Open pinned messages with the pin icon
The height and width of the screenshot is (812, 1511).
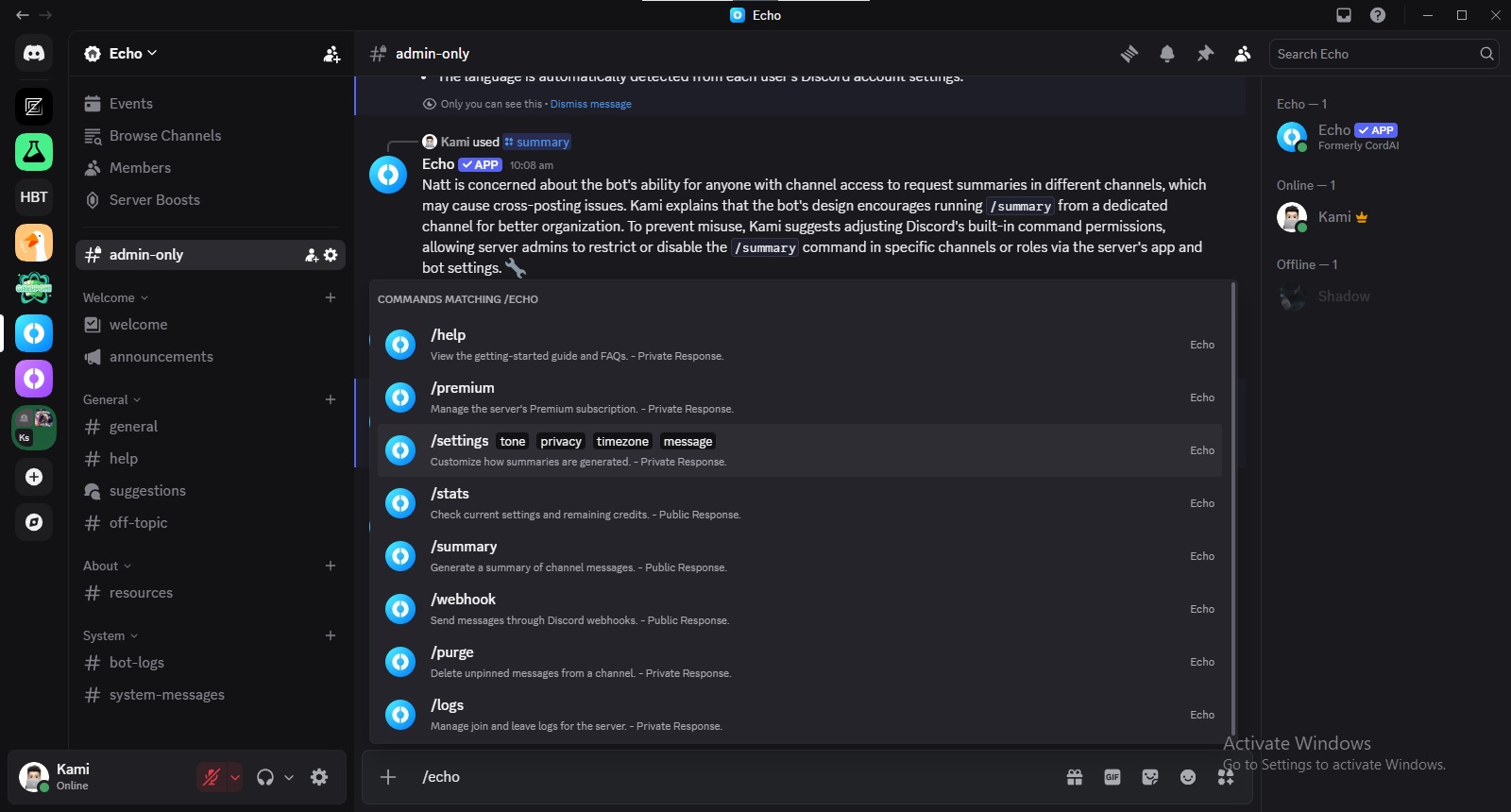point(1205,54)
